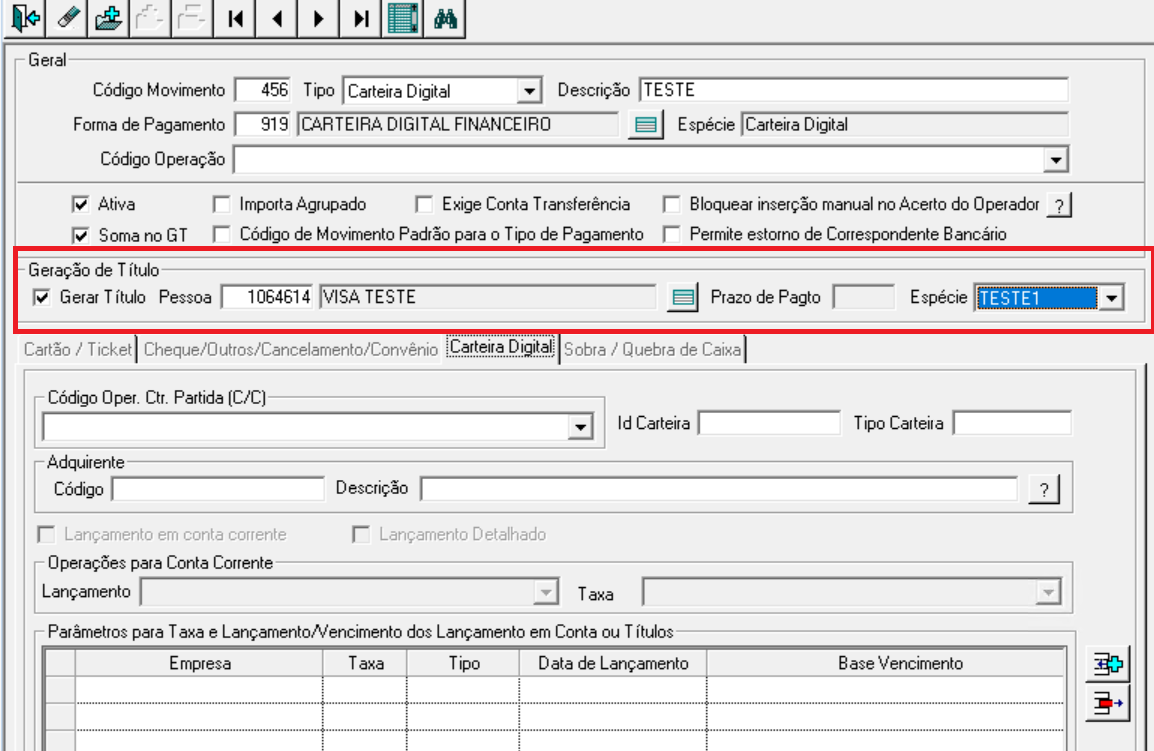The height and width of the screenshot is (751, 1154).
Task: Click the Id Carteira field
Action: [769, 423]
